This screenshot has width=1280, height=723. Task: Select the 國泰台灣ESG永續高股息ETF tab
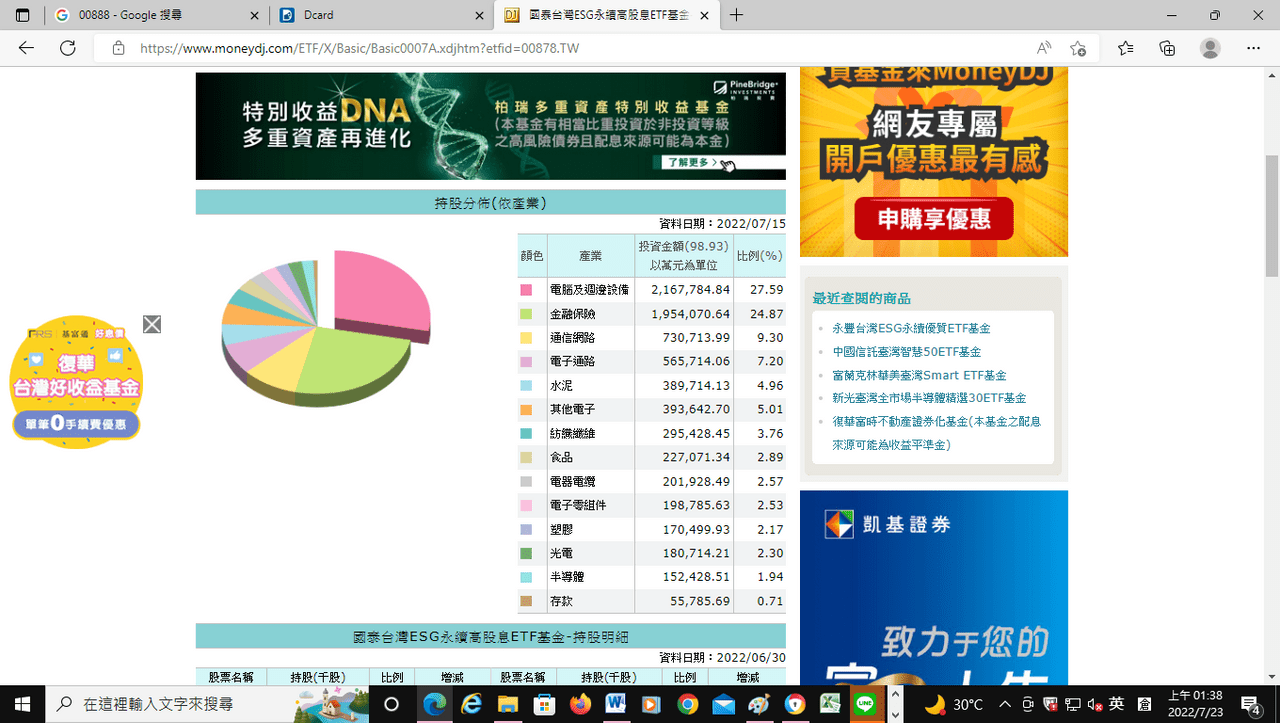(608, 15)
